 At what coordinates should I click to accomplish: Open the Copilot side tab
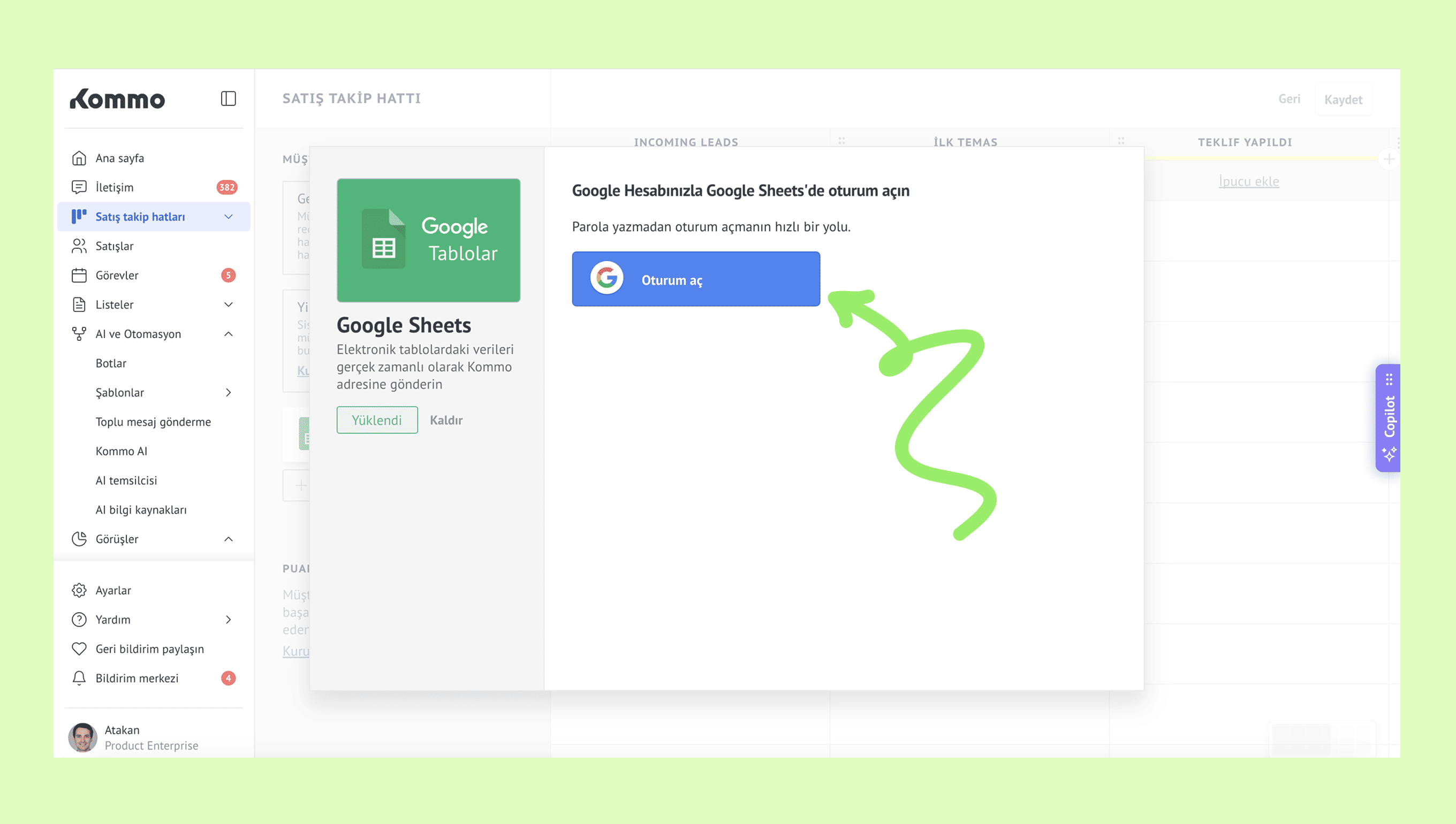1388,417
